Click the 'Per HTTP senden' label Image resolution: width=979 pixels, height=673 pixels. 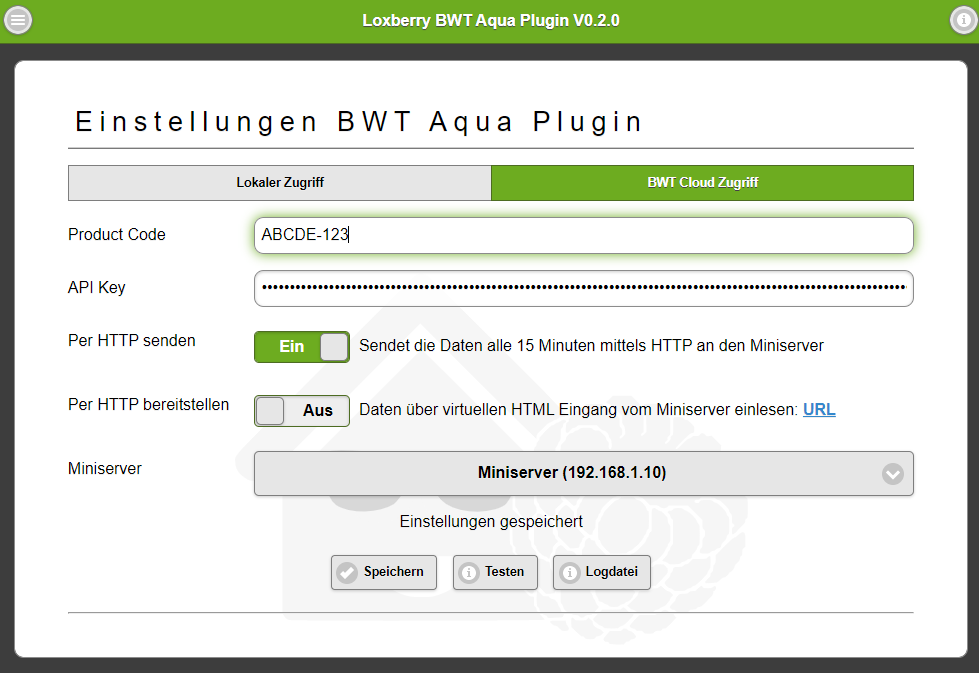pos(132,341)
